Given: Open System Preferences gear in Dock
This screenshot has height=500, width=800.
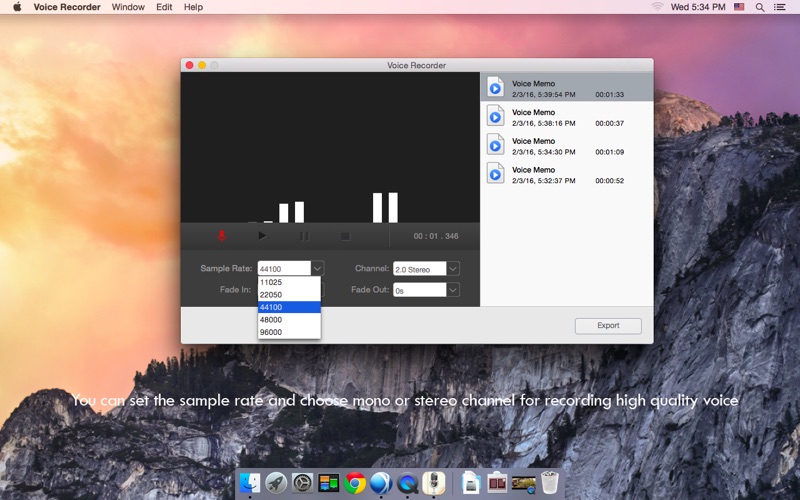Looking at the screenshot, I should pos(302,482).
